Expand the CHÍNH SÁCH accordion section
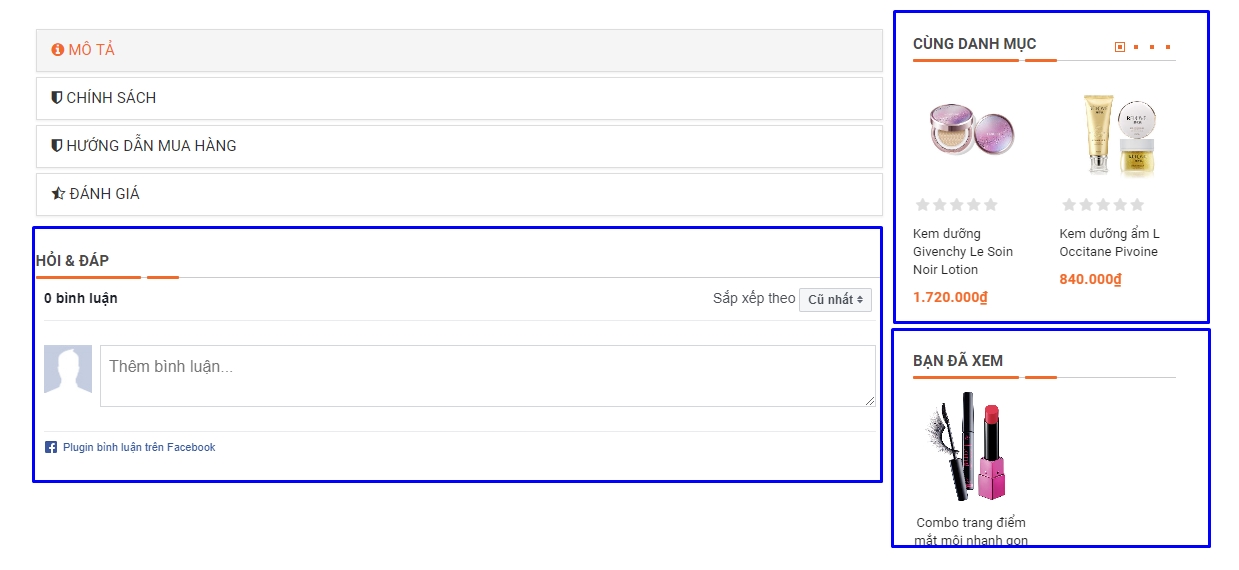The image size is (1239, 570). coord(459,98)
